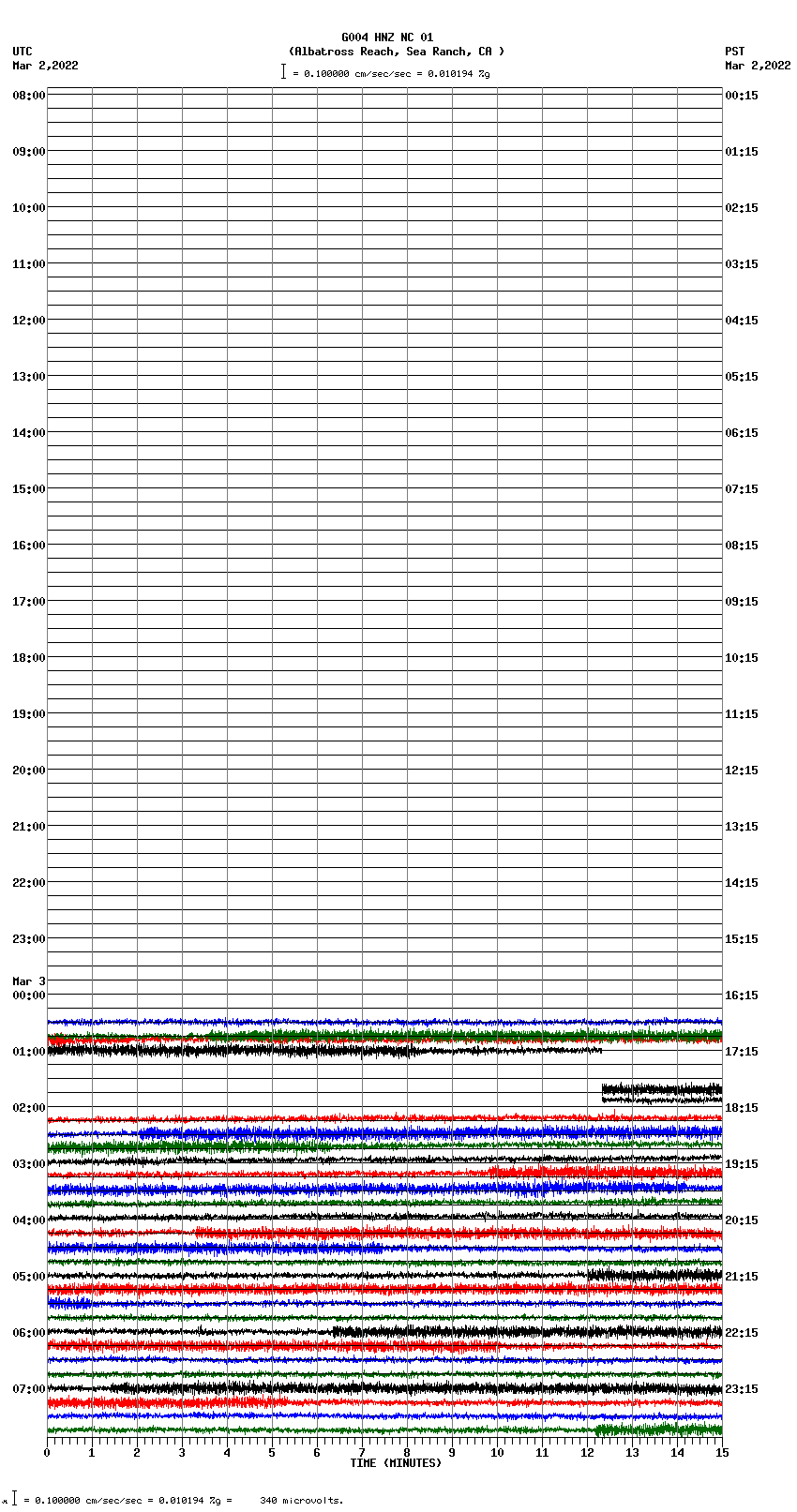The height and width of the screenshot is (1512, 797).
Task: Click the 23:15 PST time label
Action: tap(742, 1389)
